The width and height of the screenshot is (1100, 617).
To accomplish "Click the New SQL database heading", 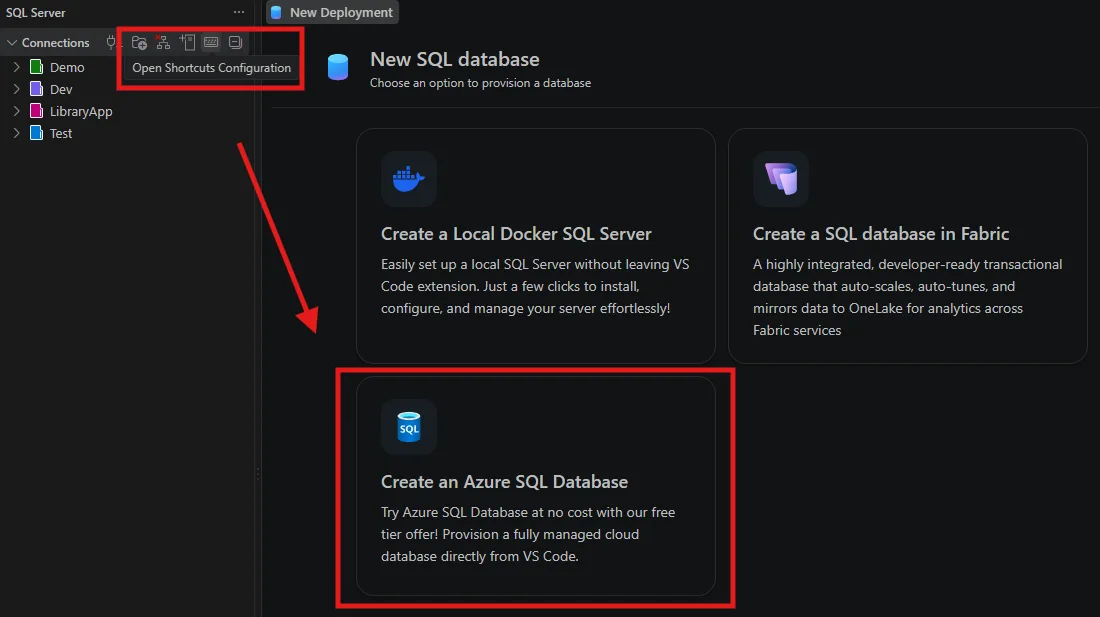I will click(x=455, y=59).
